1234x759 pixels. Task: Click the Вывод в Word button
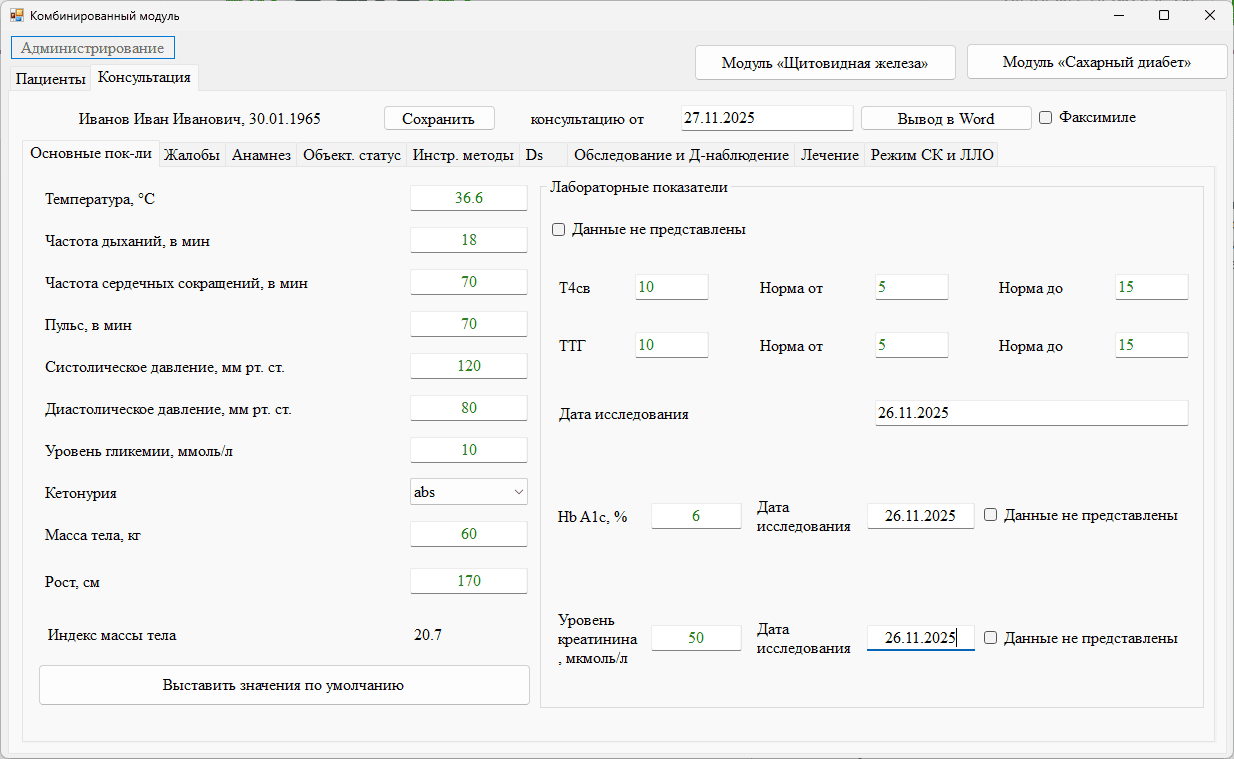pos(945,118)
